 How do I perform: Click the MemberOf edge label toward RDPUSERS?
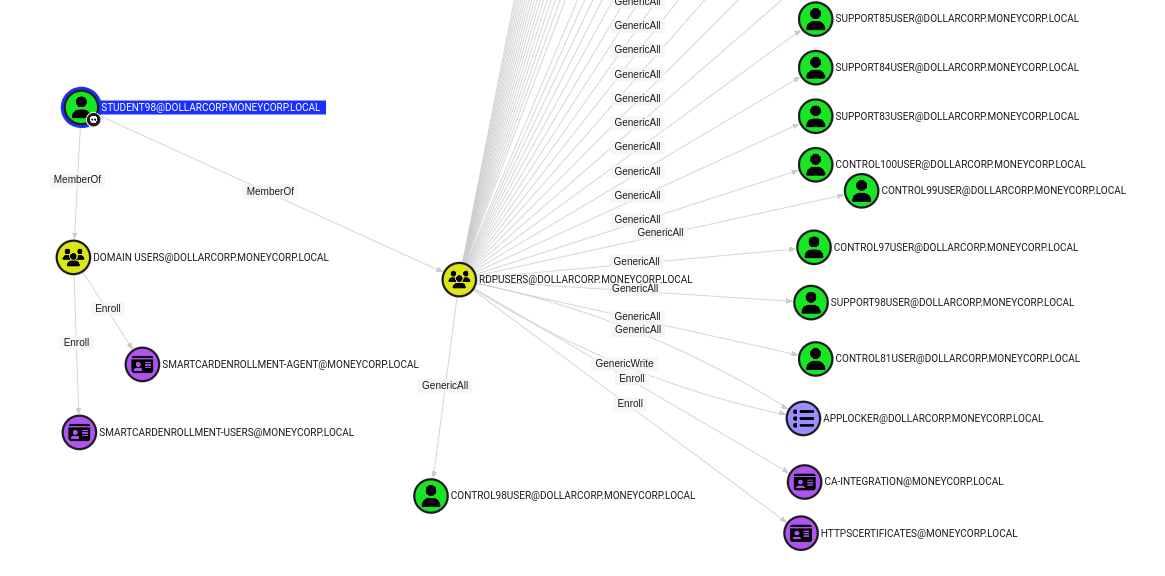(270, 192)
